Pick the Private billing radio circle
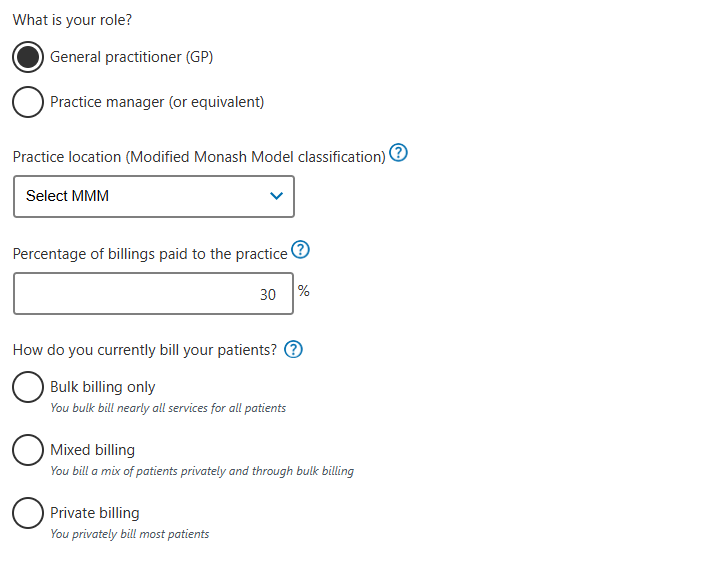This screenshot has width=721, height=561. (x=28, y=513)
